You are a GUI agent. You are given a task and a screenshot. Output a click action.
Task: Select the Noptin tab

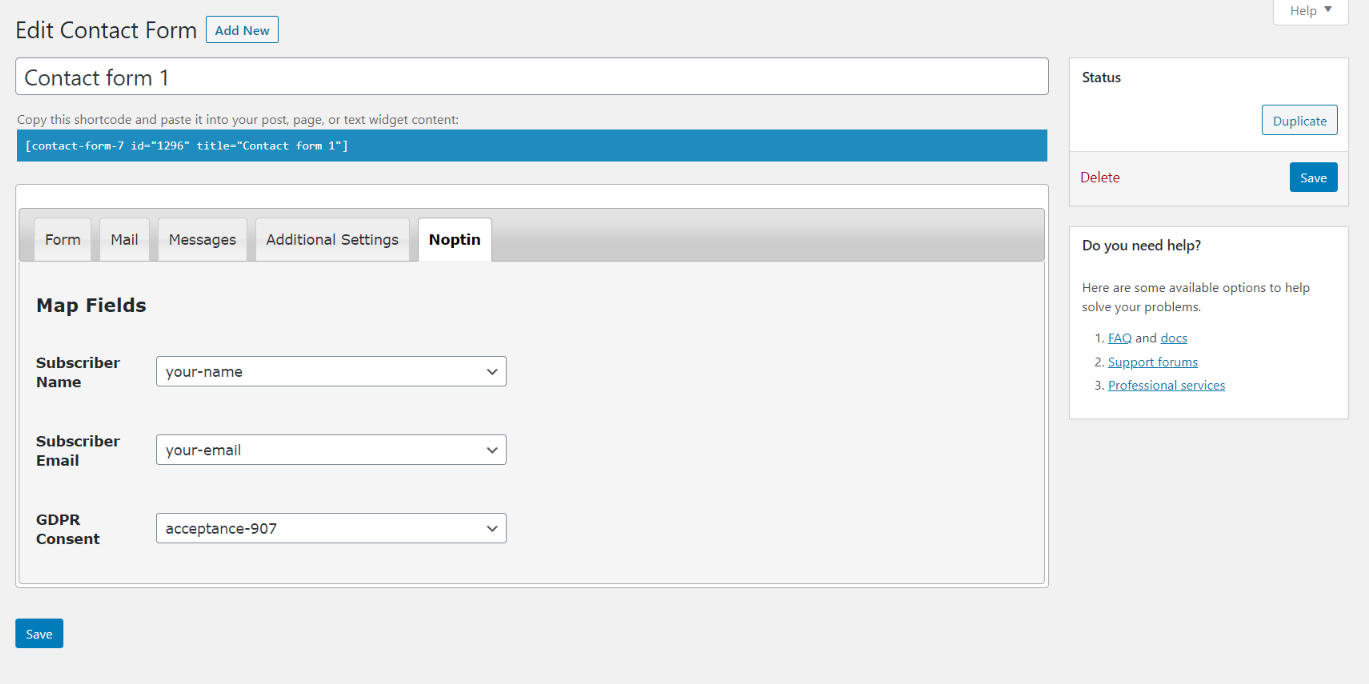click(455, 240)
